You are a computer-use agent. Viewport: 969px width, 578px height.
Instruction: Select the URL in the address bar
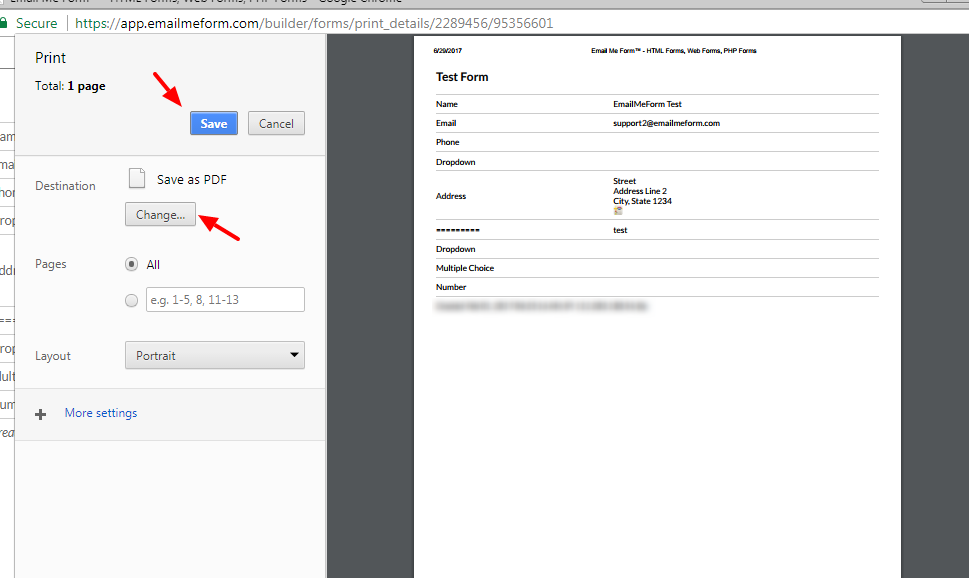coord(314,23)
